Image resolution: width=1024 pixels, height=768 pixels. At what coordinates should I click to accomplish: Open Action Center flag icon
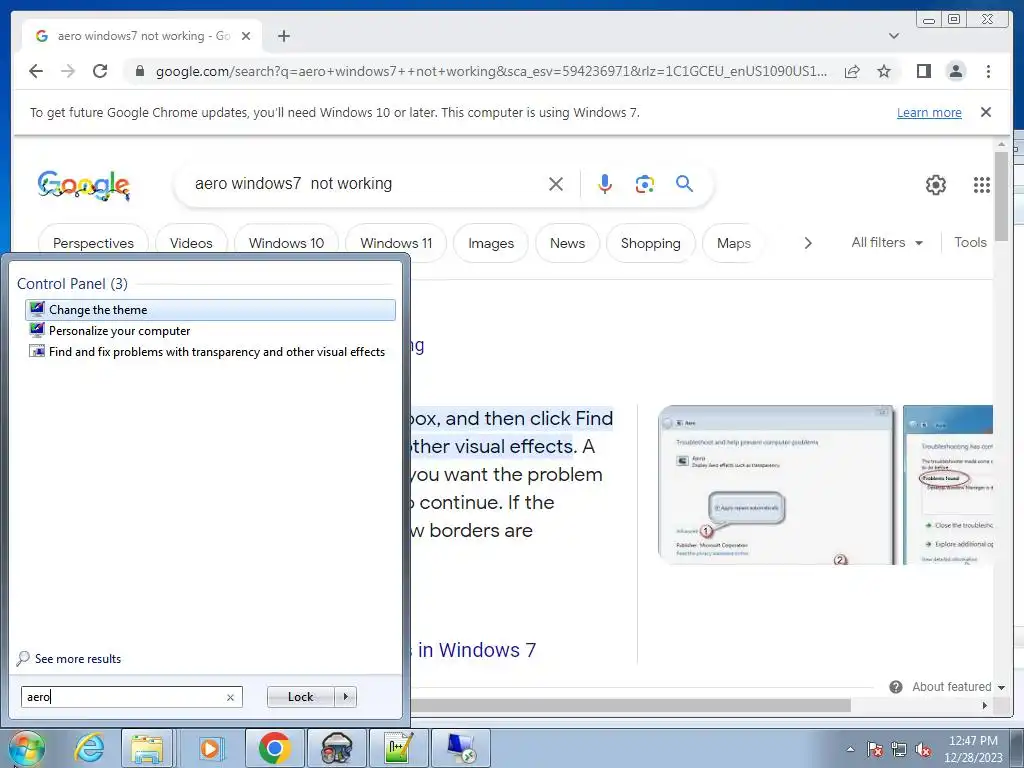click(x=875, y=749)
